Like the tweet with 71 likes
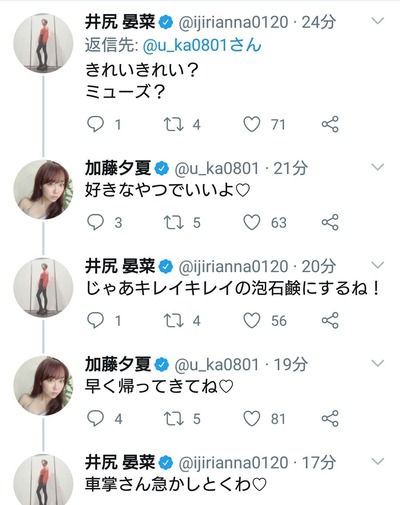The height and width of the screenshot is (505, 400). point(252,124)
